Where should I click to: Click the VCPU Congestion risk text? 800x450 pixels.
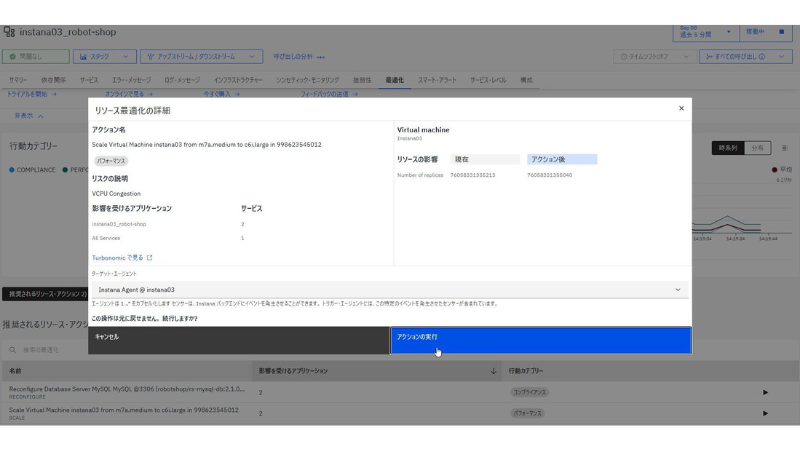click(x=116, y=193)
